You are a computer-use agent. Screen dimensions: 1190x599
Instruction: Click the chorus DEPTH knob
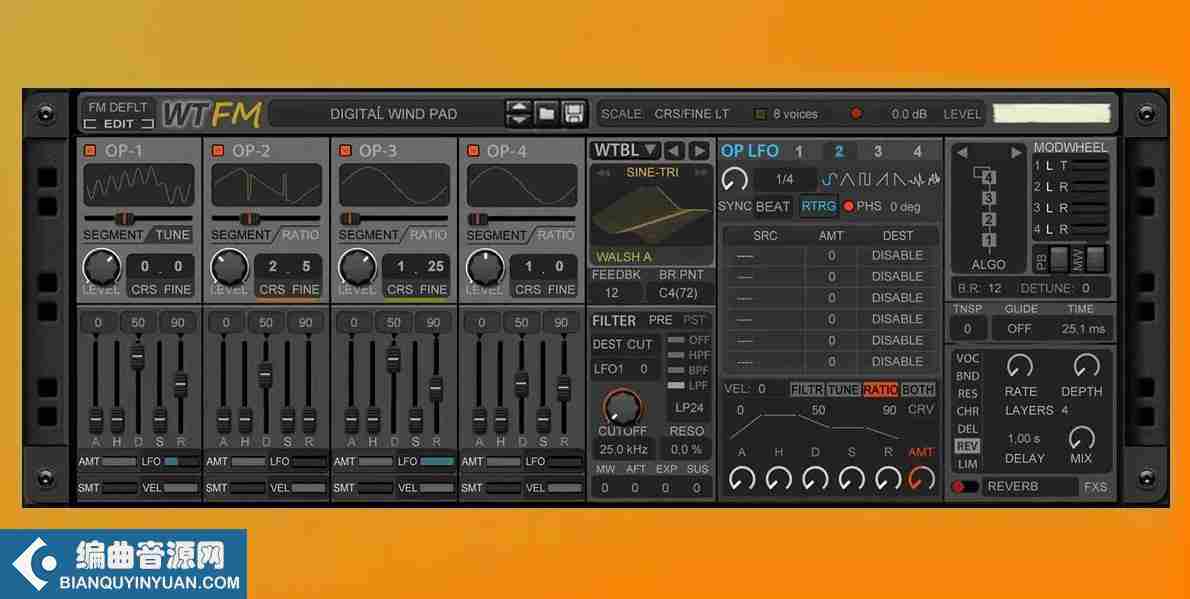(1087, 367)
